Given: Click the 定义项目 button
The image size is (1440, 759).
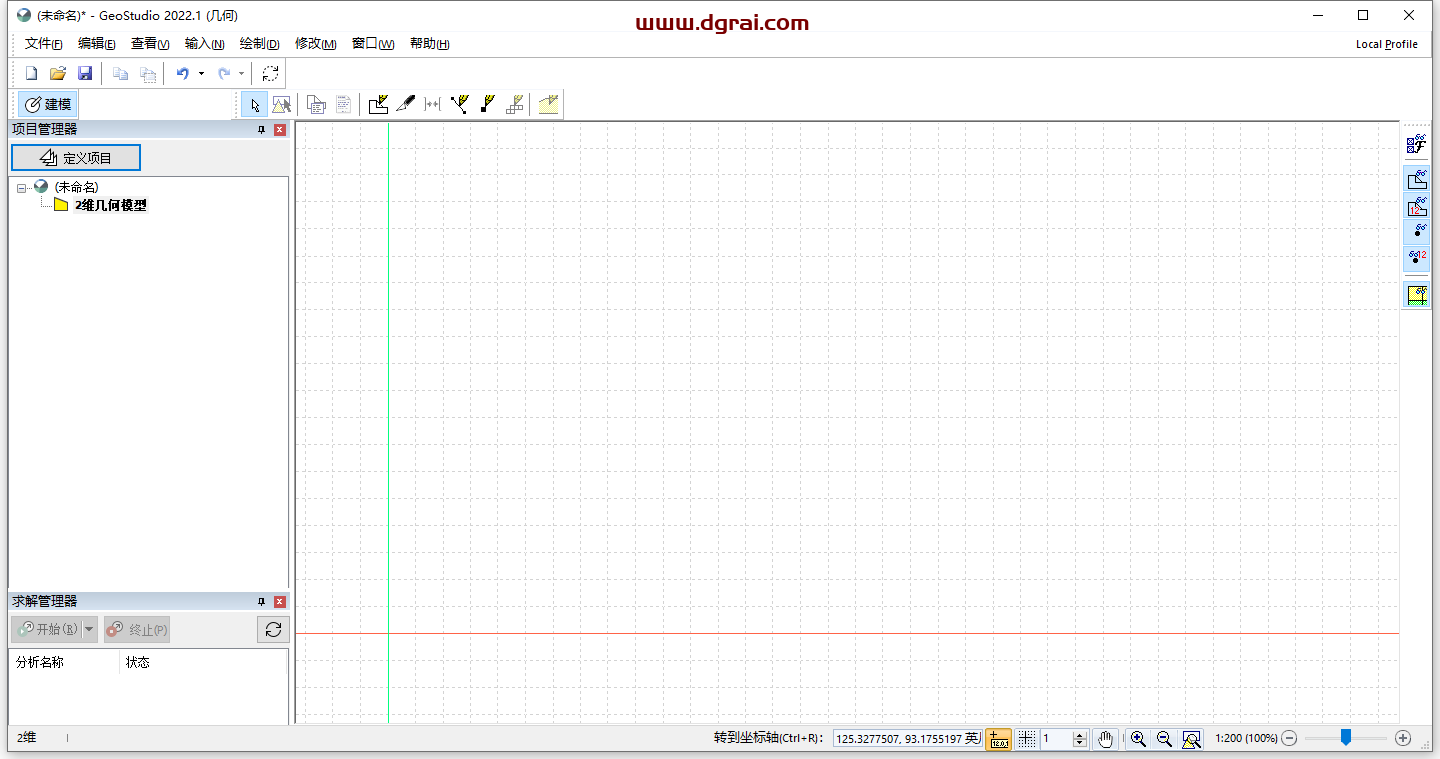Looking at the screenshot, I should tap(76, 158).
